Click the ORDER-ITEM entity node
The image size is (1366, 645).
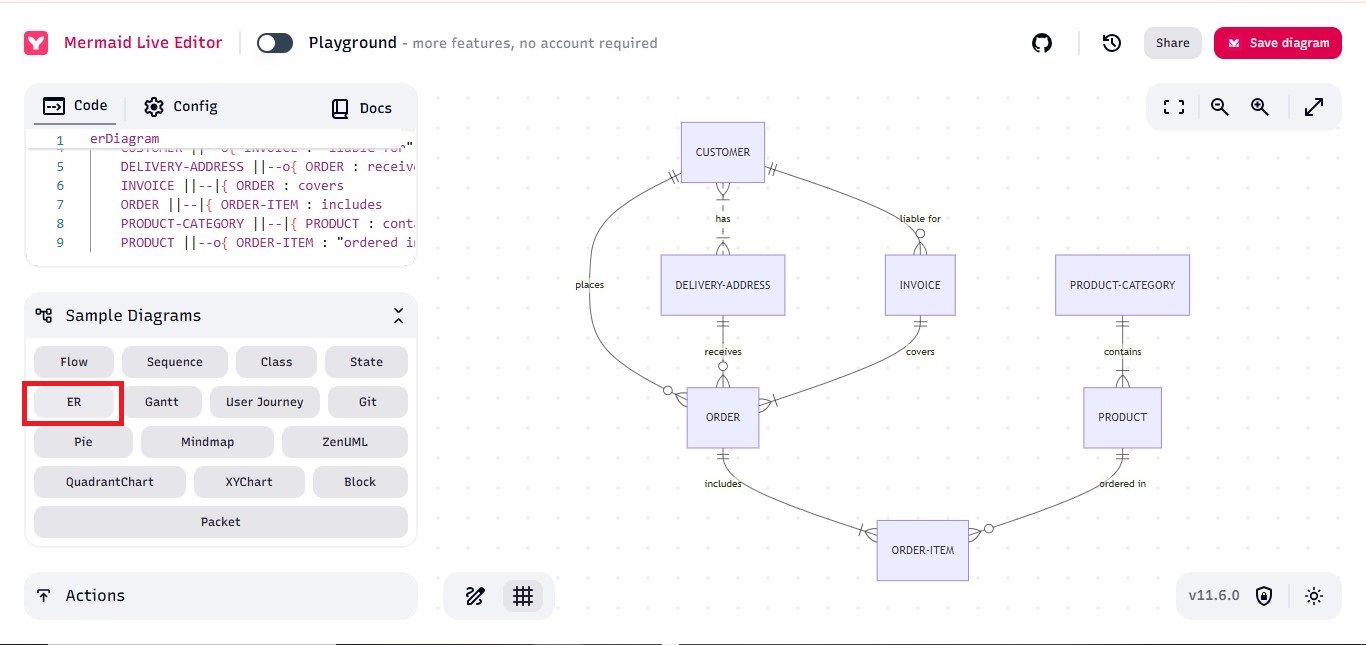(923, 551)
